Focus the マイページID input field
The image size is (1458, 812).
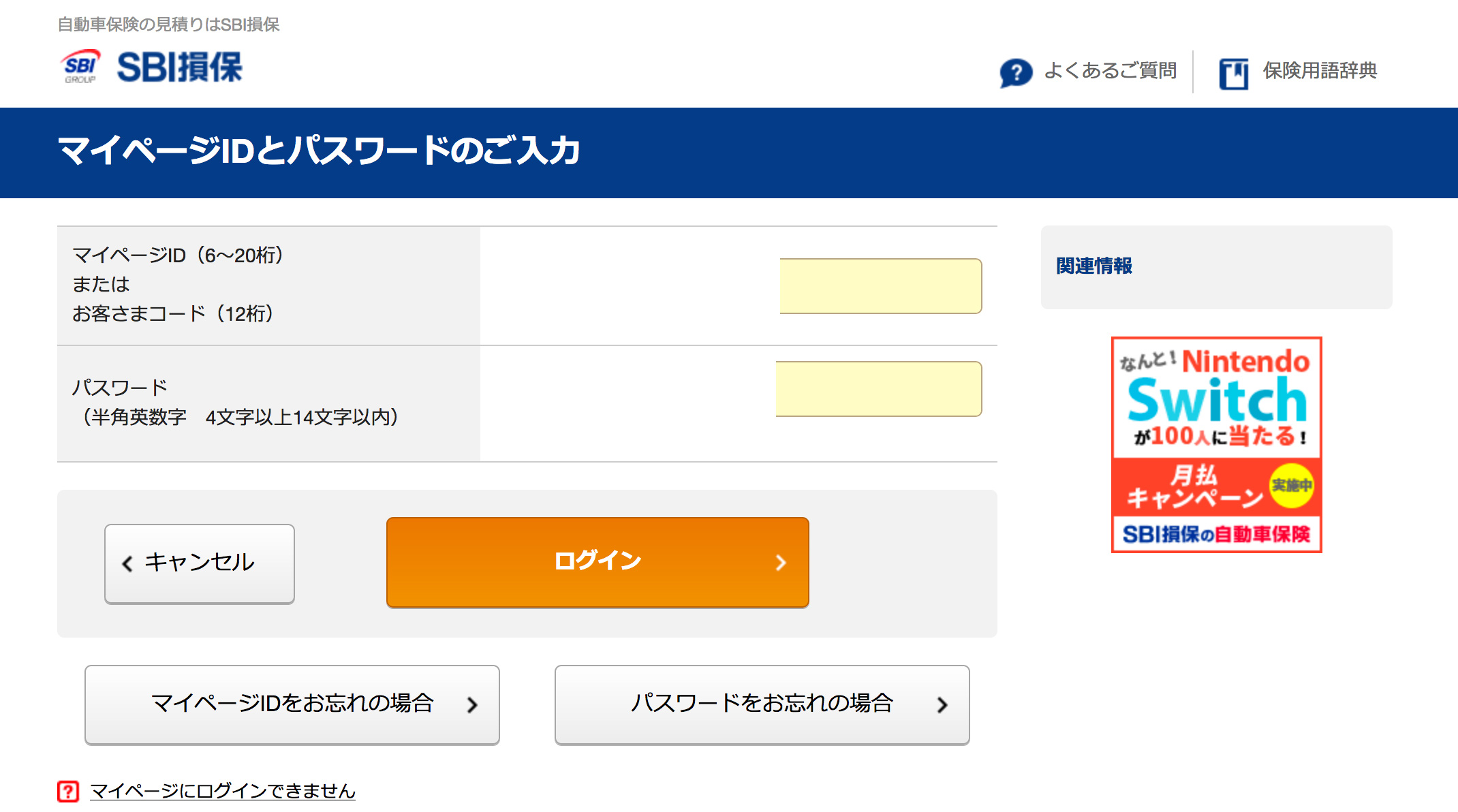tap(880, 286)
